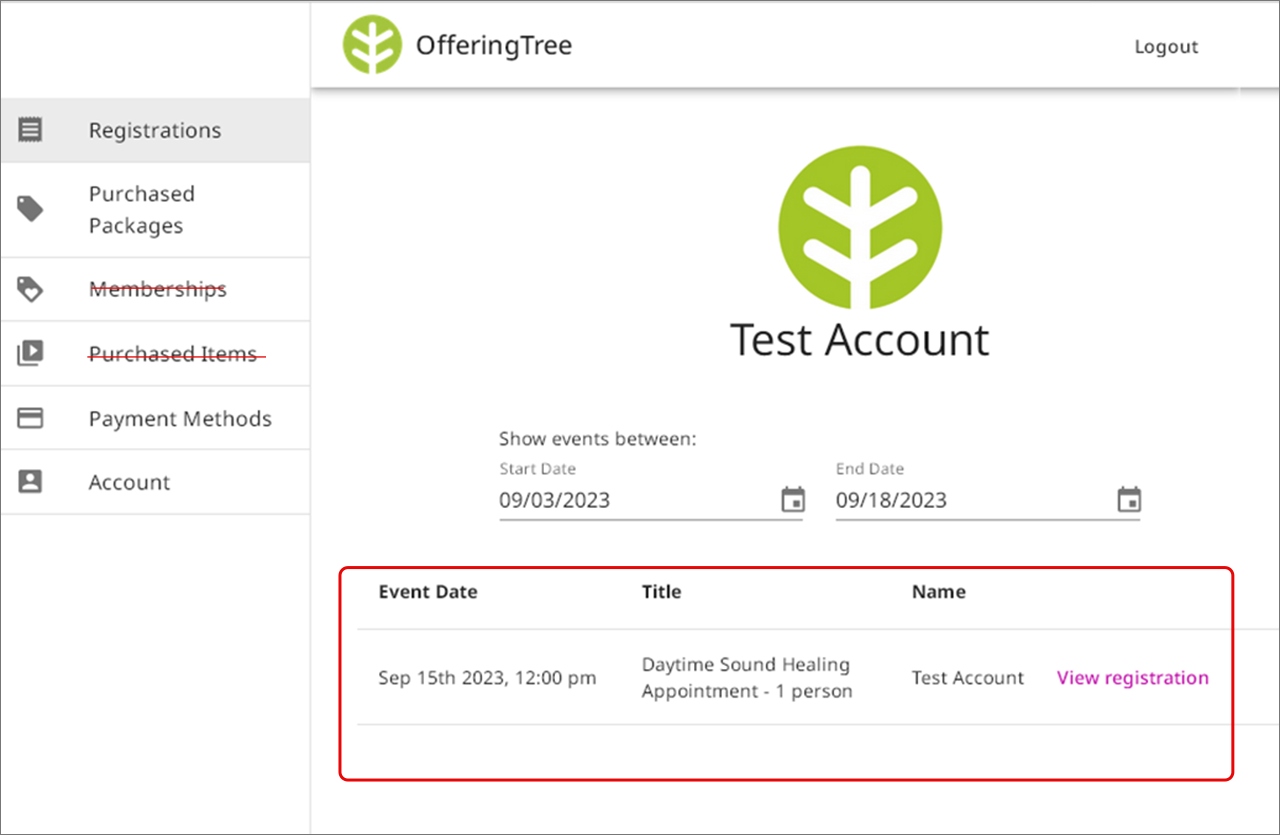Navigate to Payment Methods
Image resolution: width=1280 pixels, height=835 pixels.
click(155, 418)
